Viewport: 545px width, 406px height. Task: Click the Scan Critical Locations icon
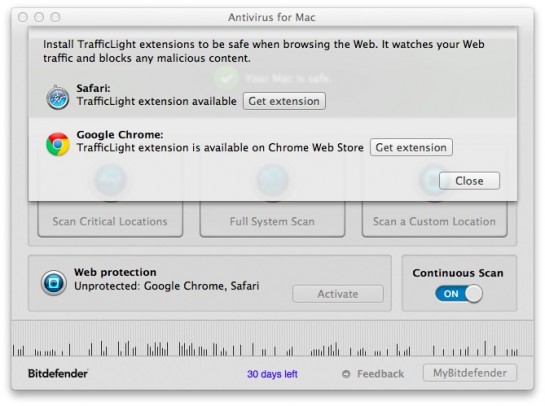pos(111,180)
